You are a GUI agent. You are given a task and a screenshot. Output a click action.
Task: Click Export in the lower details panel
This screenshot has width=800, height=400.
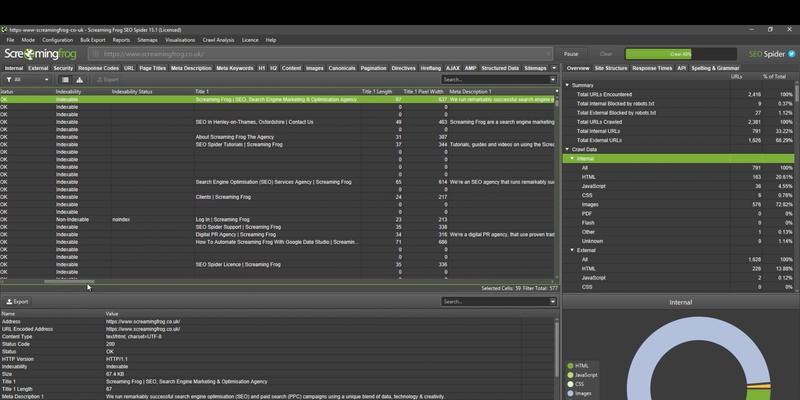pos(17,302)
